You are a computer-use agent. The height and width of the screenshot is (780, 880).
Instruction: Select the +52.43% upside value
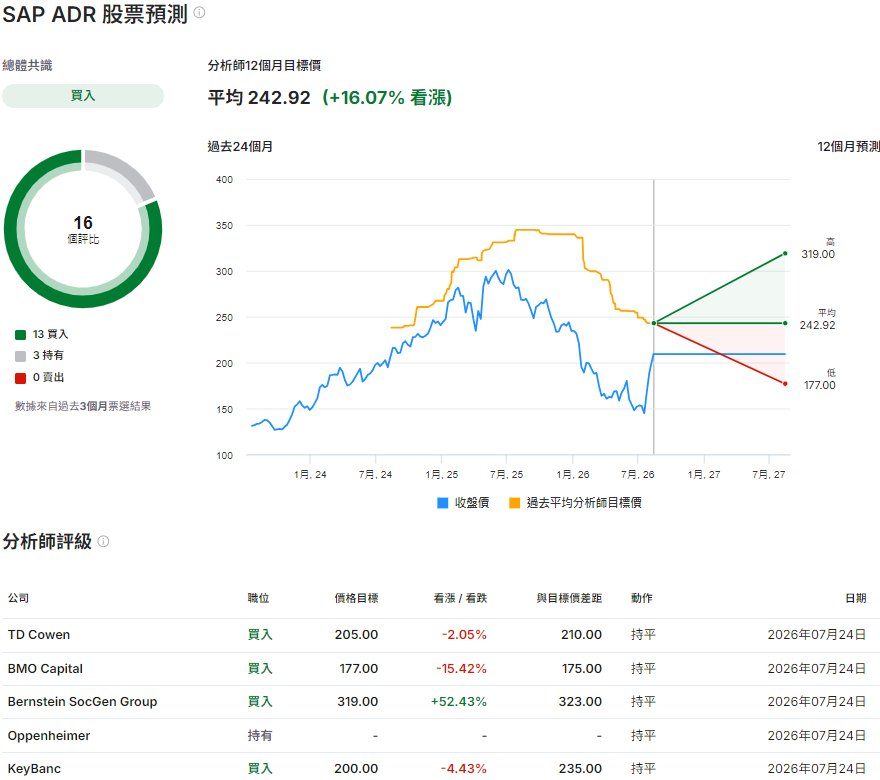(x=459, y=701)
